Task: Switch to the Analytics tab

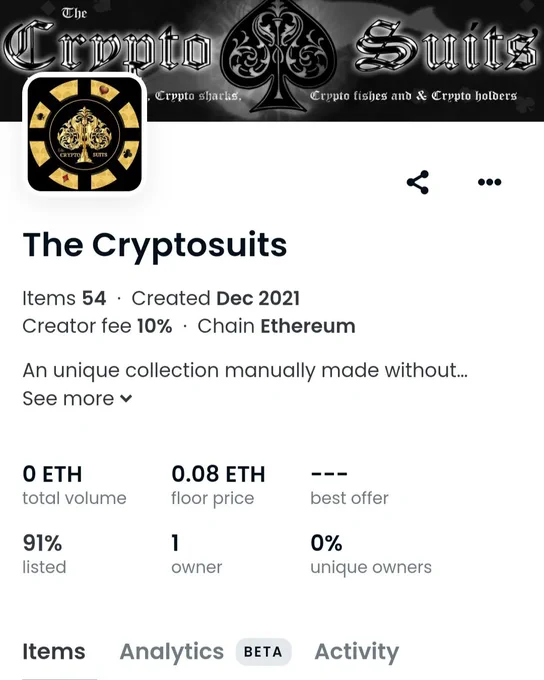Action: pos(172,652)
